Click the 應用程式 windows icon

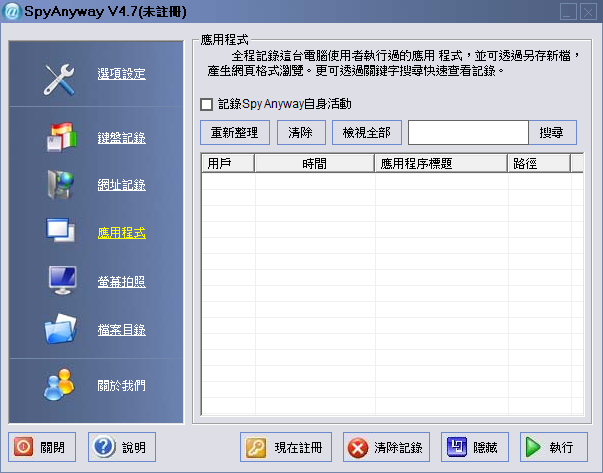tap(60, 232)
